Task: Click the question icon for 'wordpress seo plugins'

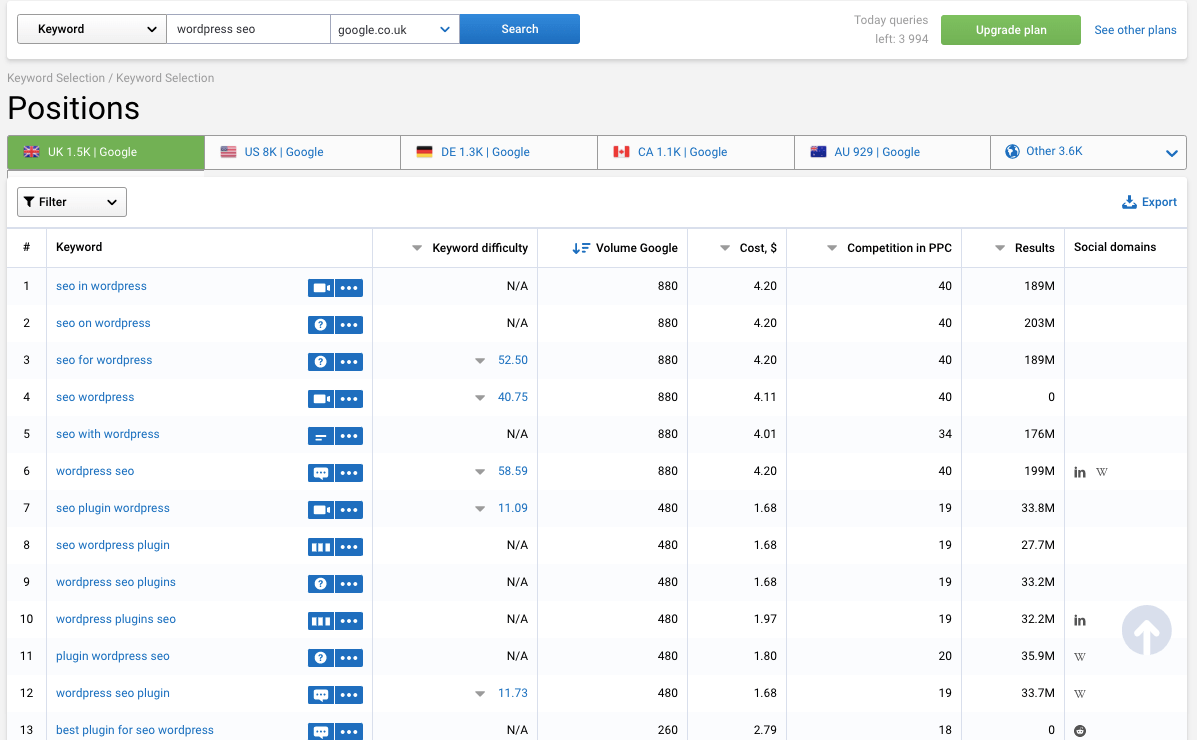Action: coord(321,583)
